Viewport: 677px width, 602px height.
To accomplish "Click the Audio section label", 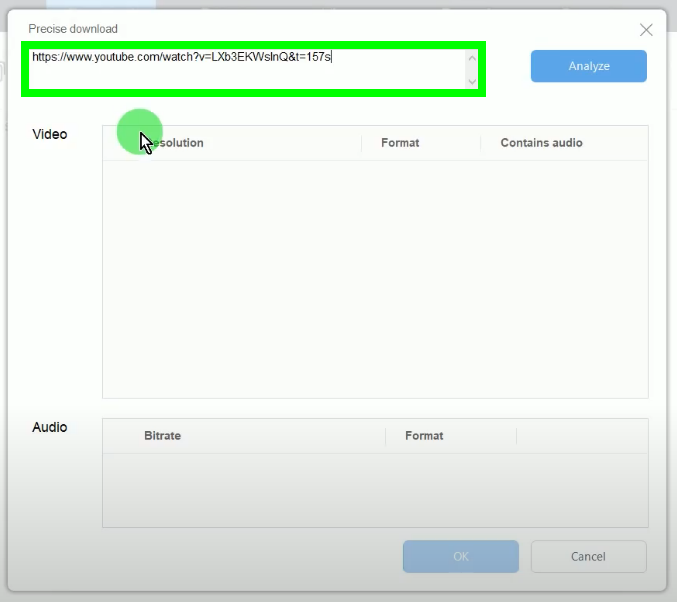I will tap(50, 427).
